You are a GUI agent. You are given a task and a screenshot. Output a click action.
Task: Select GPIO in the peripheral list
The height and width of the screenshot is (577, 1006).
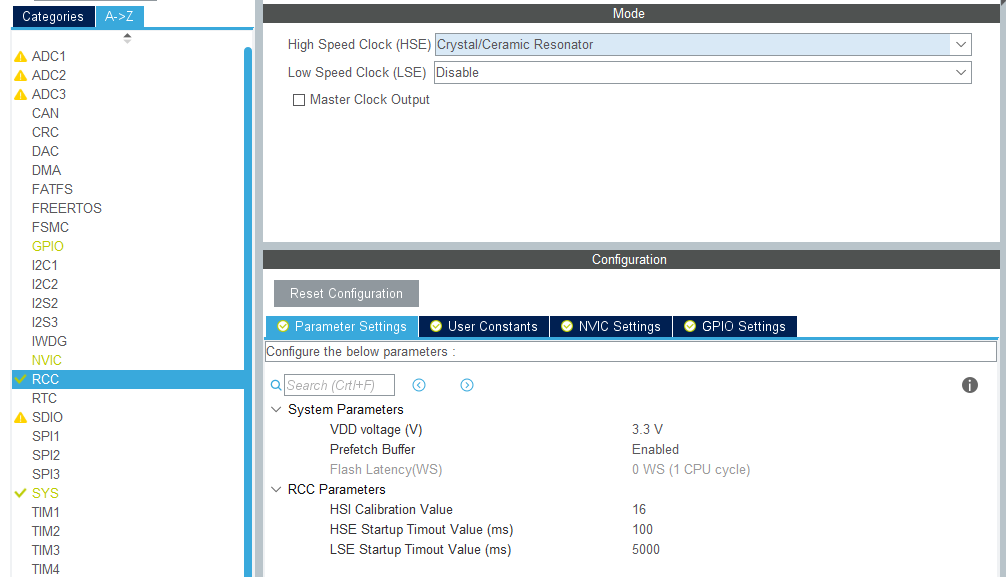pos(47,246)
